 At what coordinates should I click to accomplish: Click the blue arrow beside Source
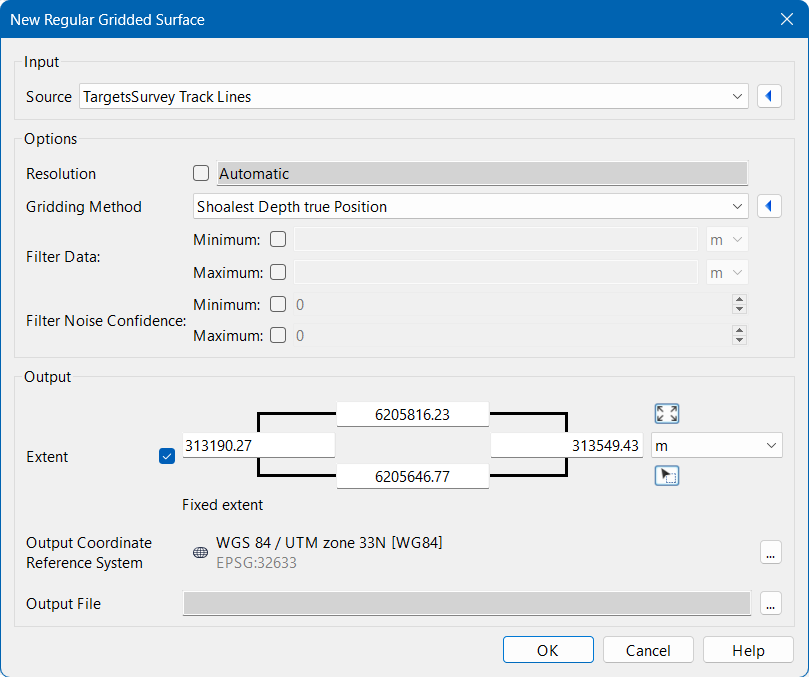coord(769,96)
